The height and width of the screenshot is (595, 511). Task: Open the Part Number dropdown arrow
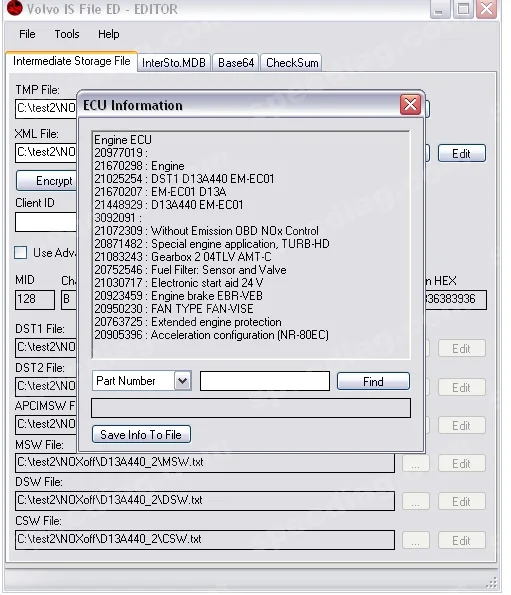182,381
